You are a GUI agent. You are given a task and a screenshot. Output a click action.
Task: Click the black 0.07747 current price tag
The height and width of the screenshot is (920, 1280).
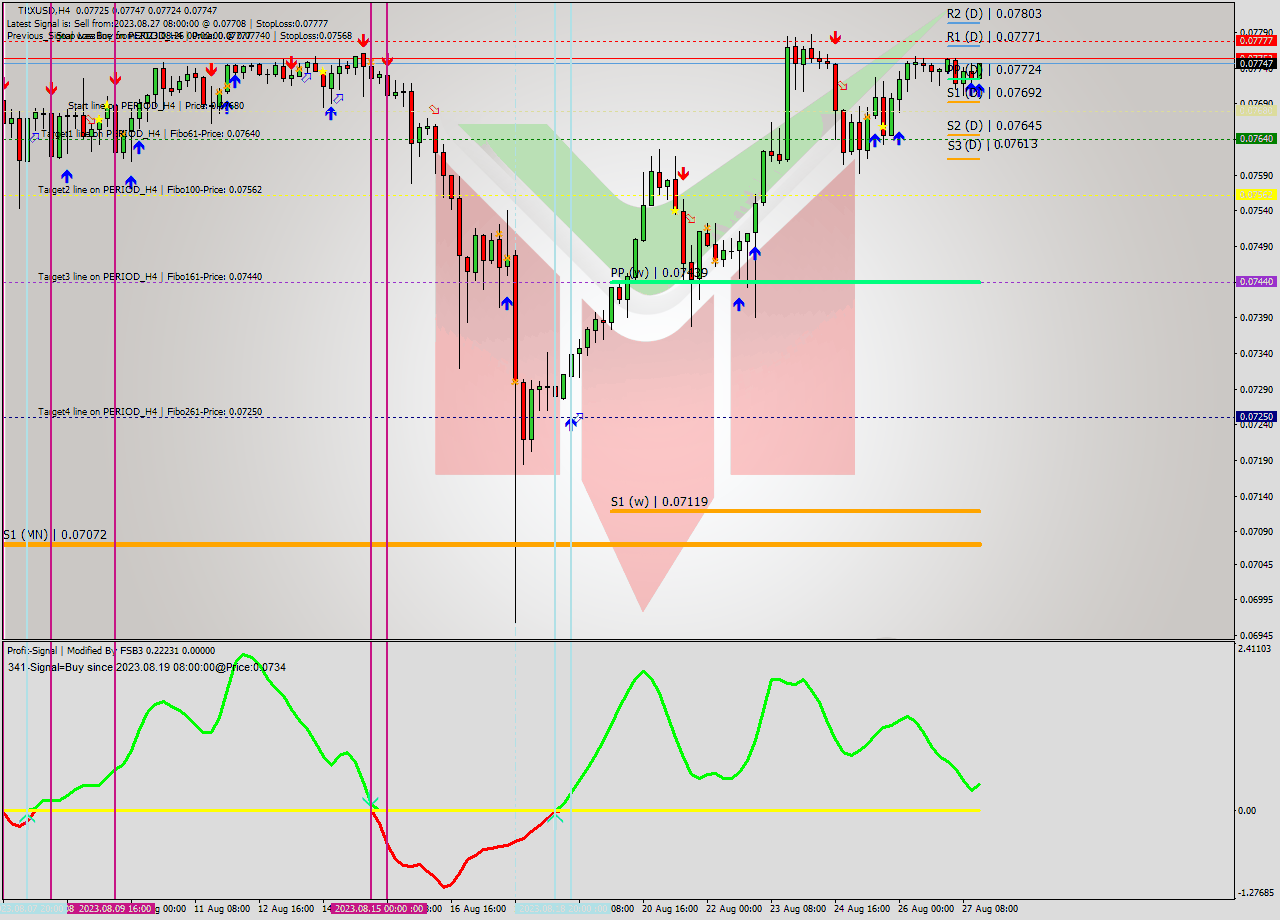click(x=1256, y=66)
